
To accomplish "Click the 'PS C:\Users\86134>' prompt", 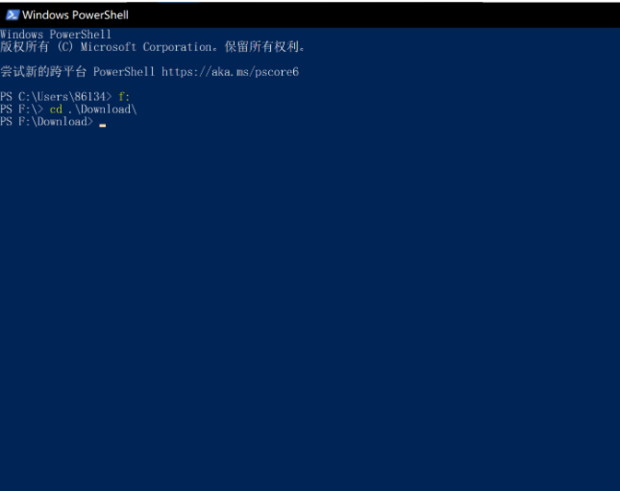I will click(x=56, y=97).
